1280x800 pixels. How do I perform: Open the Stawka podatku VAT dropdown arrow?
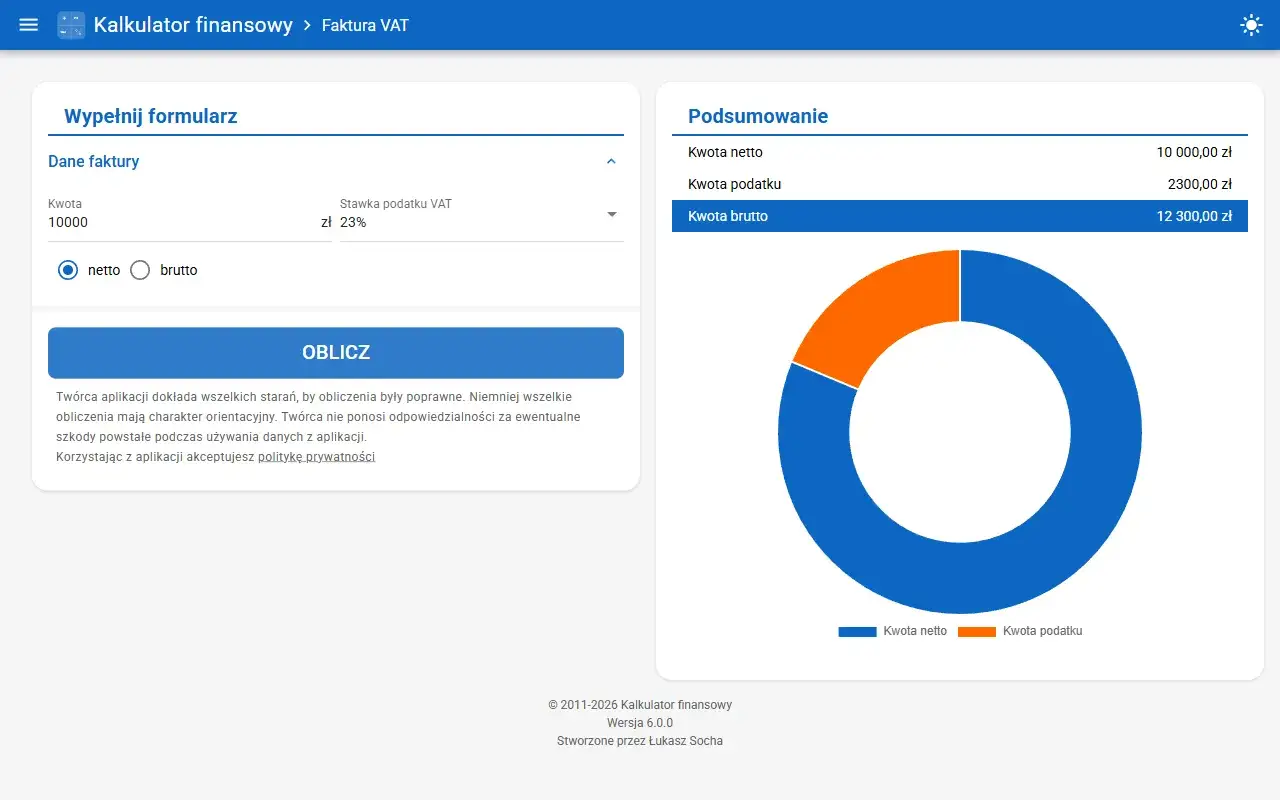[611, 214]
